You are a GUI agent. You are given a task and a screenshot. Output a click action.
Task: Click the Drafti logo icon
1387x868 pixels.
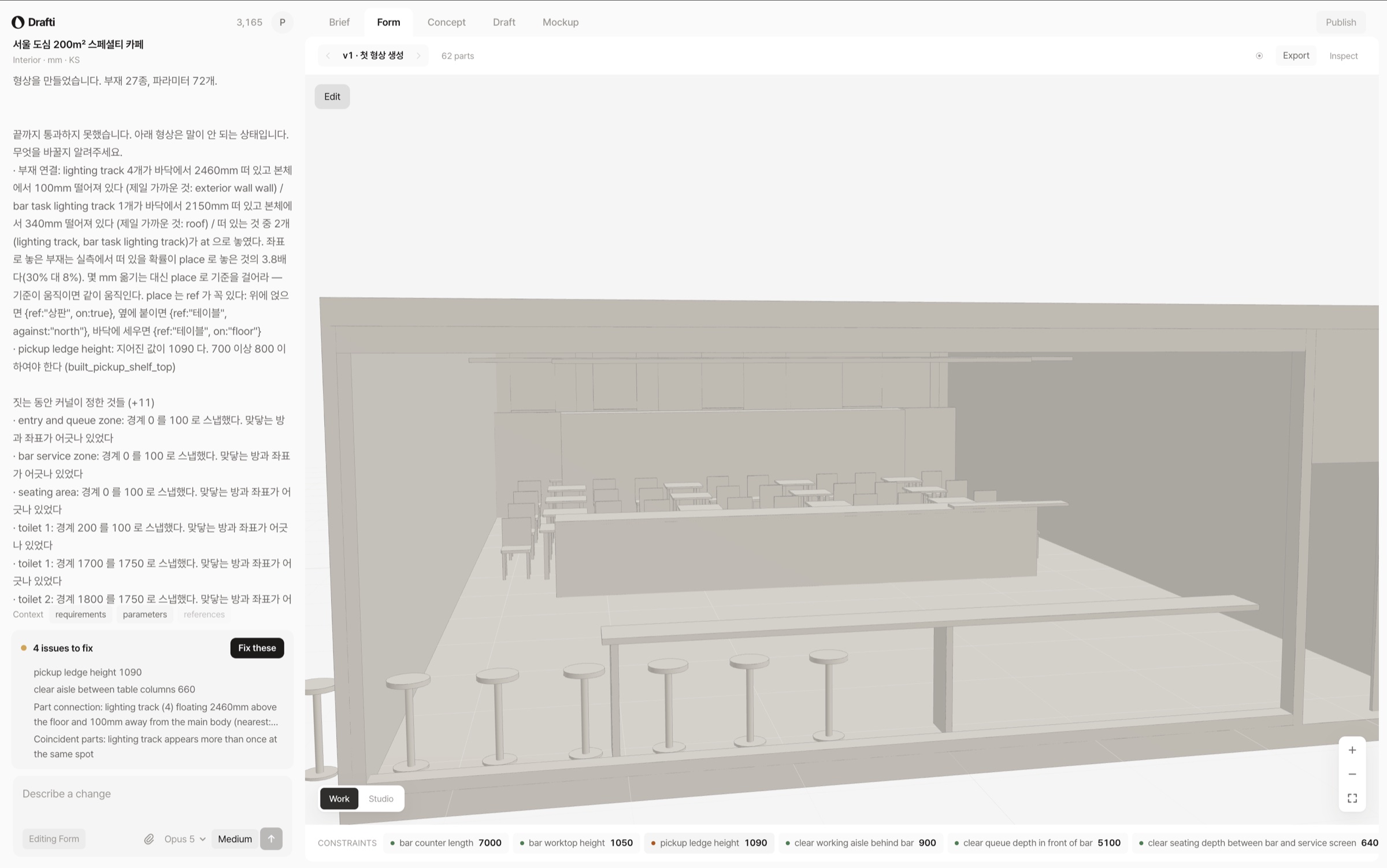tap(18, 22)
